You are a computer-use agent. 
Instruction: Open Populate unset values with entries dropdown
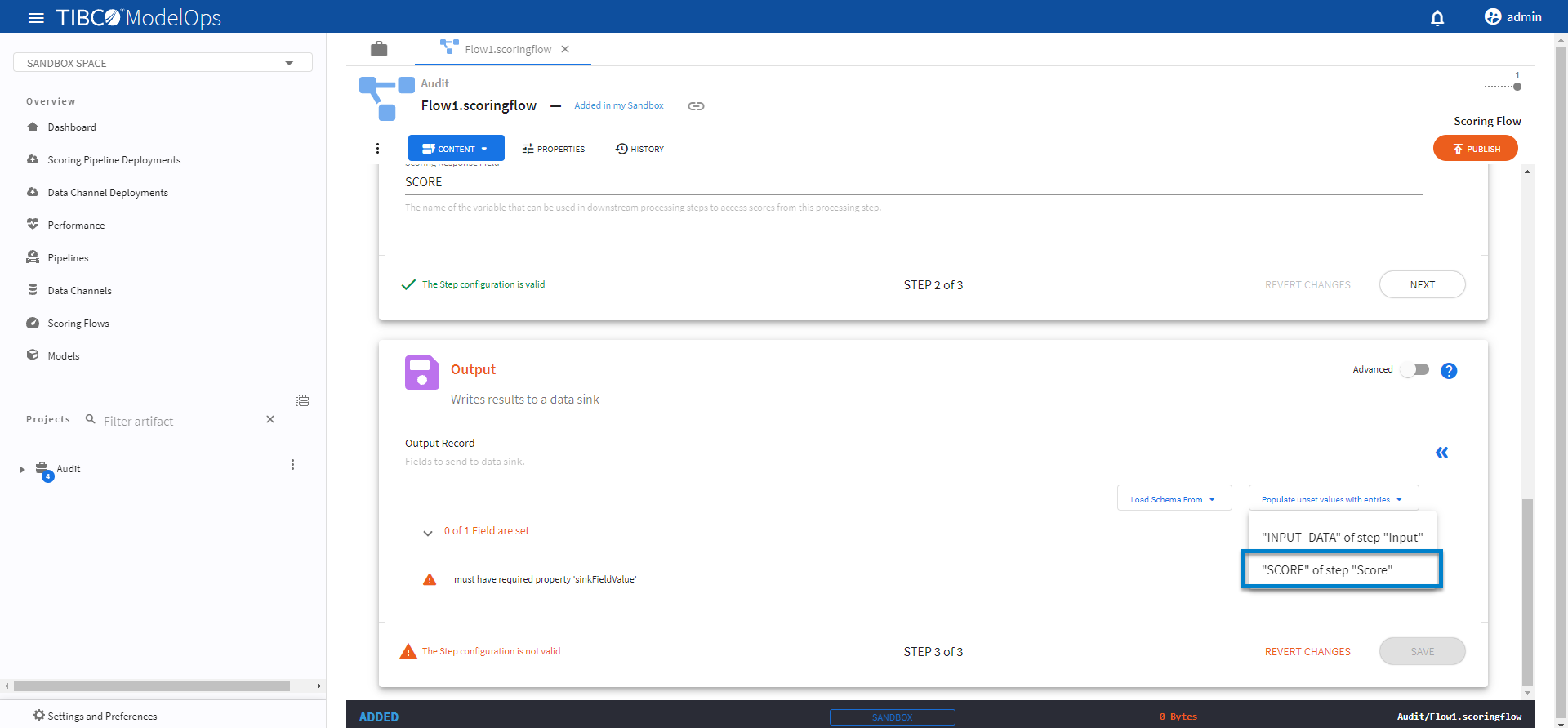[x=1333, y=499]
